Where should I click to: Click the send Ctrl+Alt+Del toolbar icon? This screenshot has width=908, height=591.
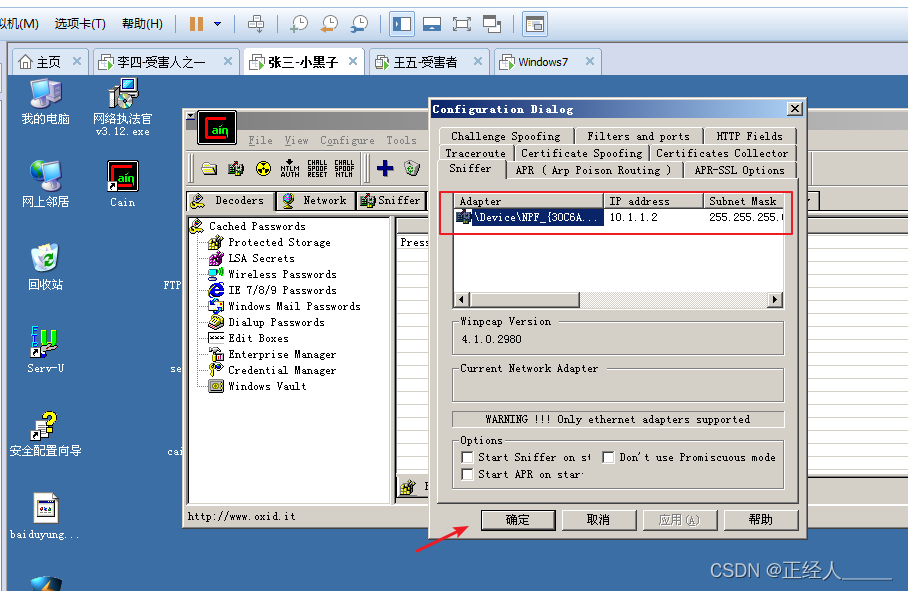[256, 24]
